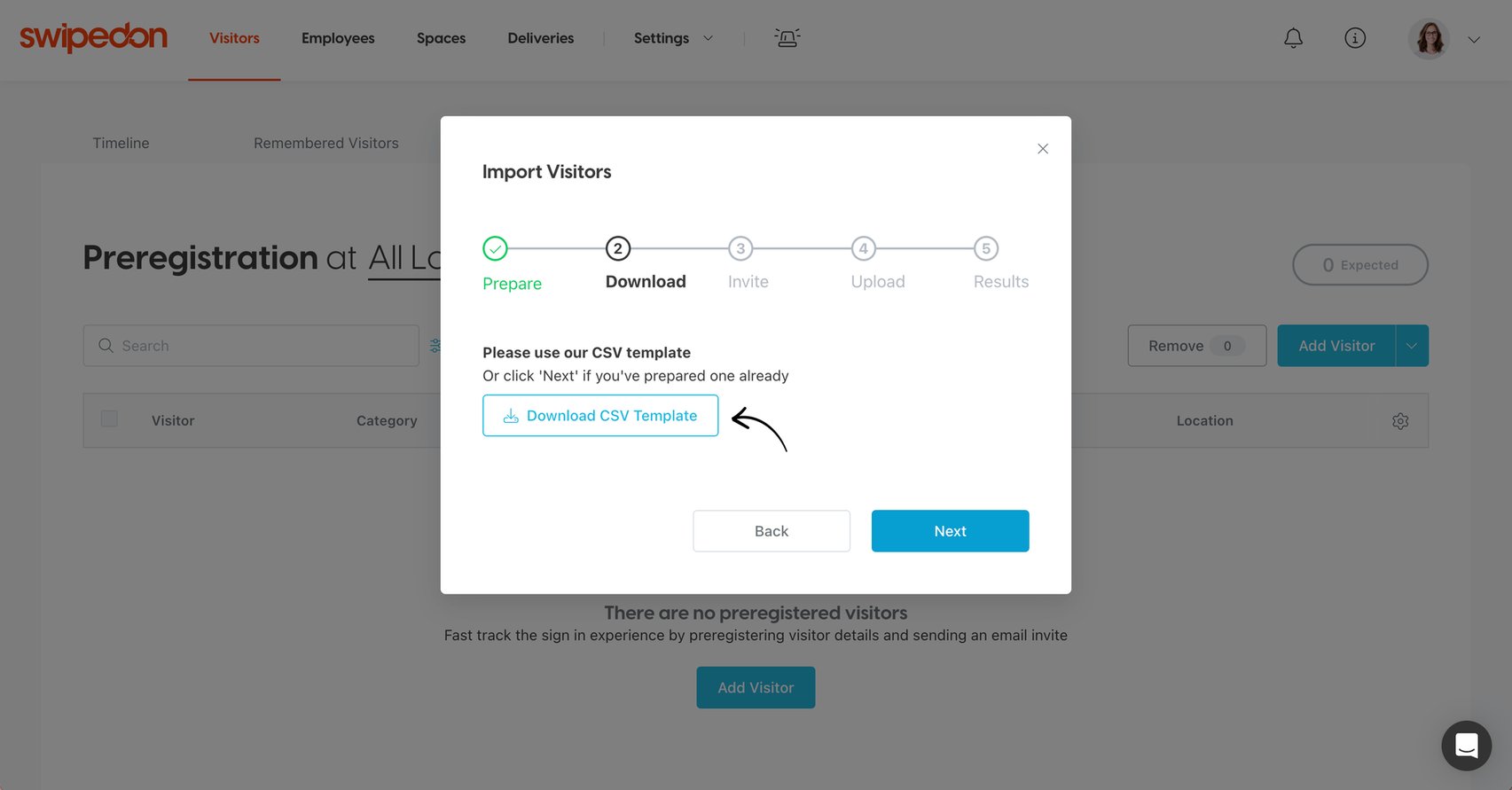Open the live chat bubble
The height and width of the screenshot is (790, 1512).
coord(1466,746)
